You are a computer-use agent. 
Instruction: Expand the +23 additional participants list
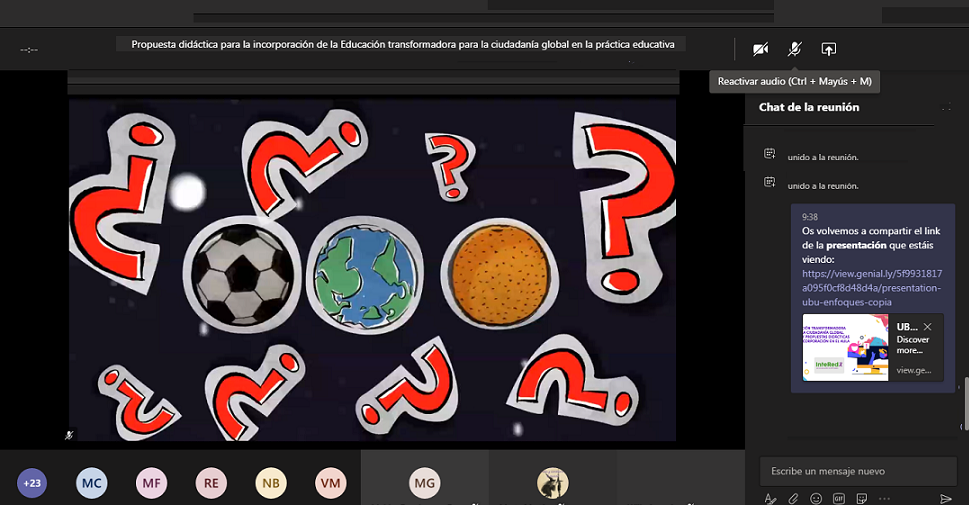click(32, 483)
